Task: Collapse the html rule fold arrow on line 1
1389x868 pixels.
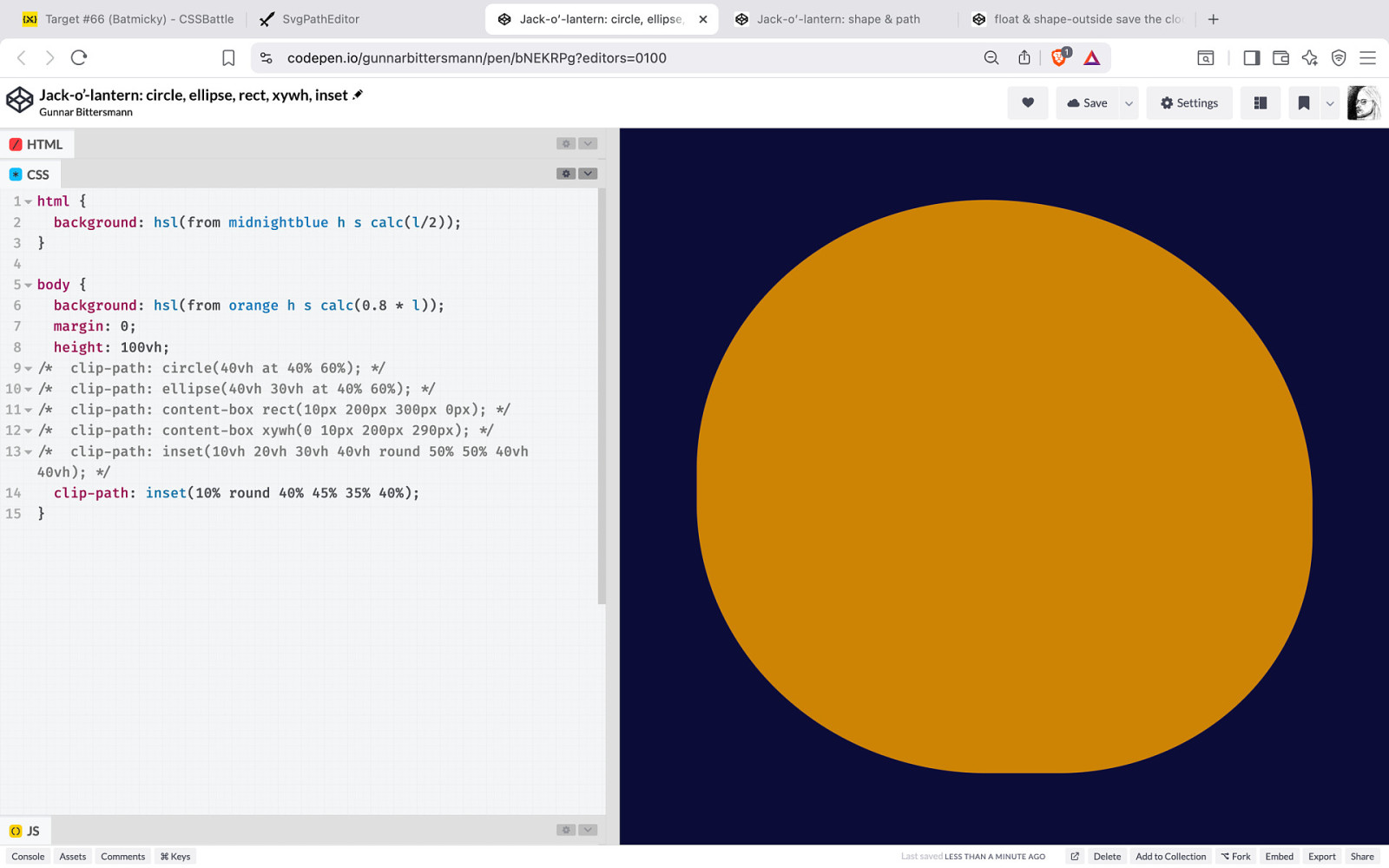Action: coord(29,201)
